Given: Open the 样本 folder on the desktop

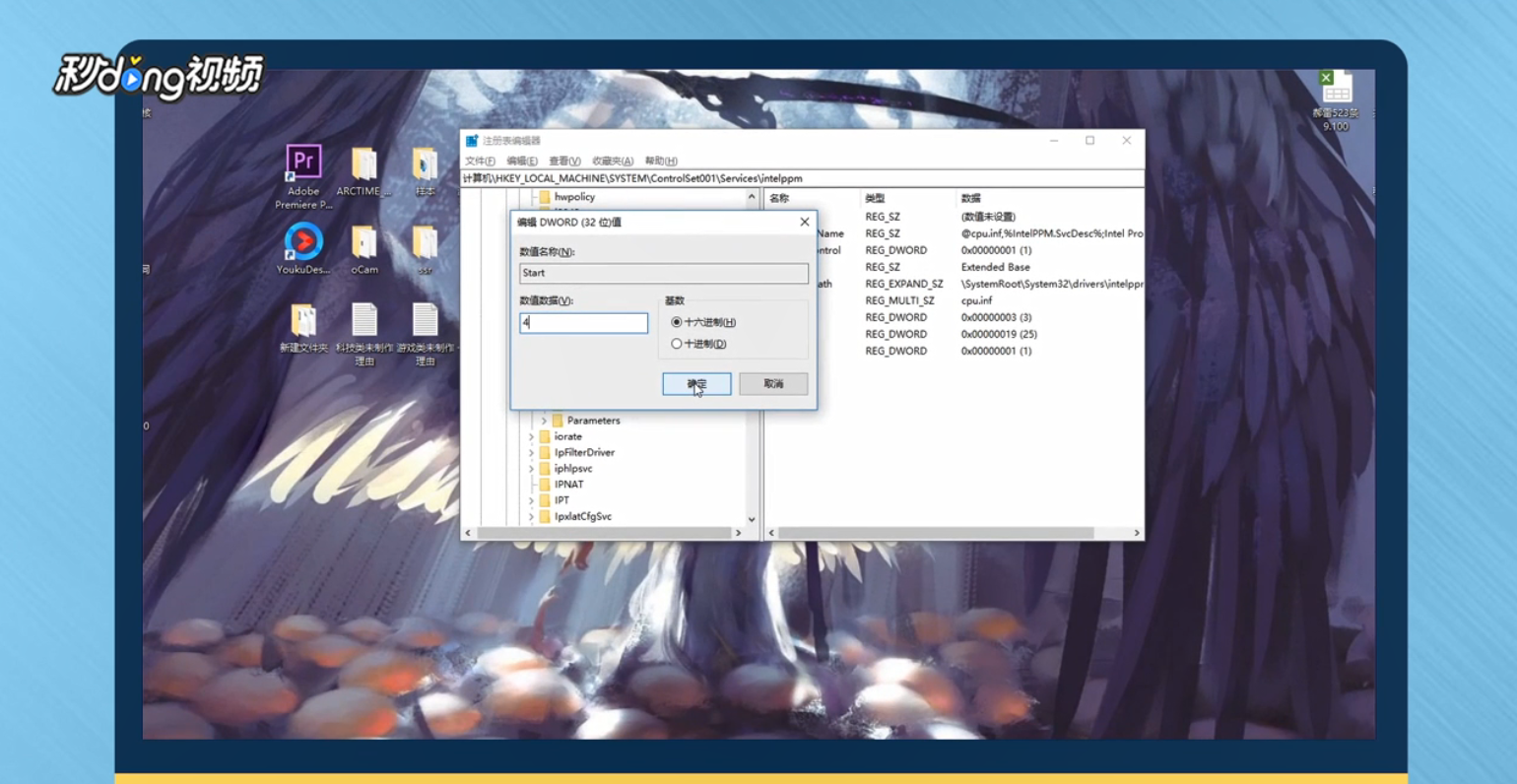Looking at the screenshot, I should 425,171.
